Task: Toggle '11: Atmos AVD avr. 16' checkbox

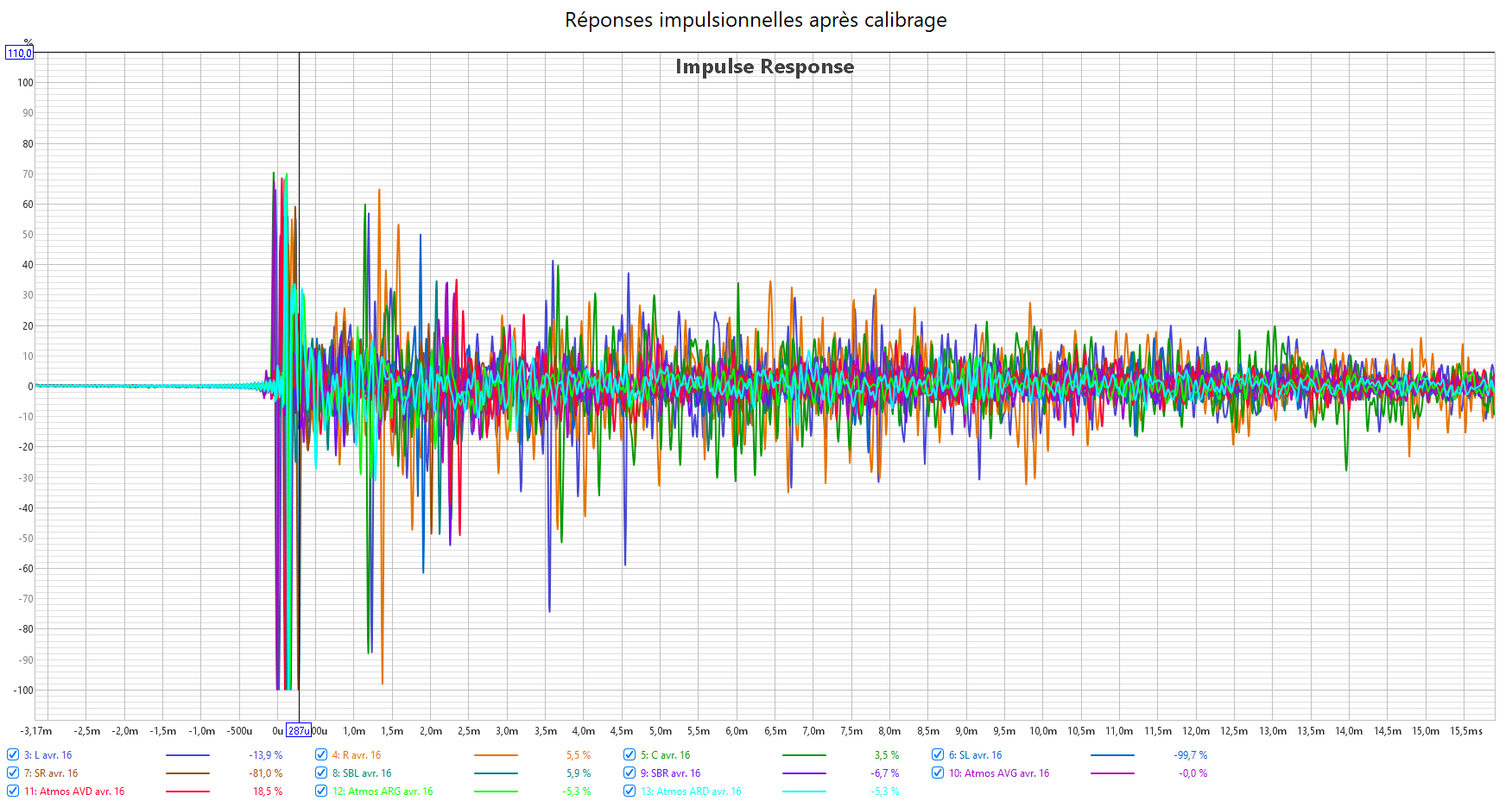Action: point(13,792)
